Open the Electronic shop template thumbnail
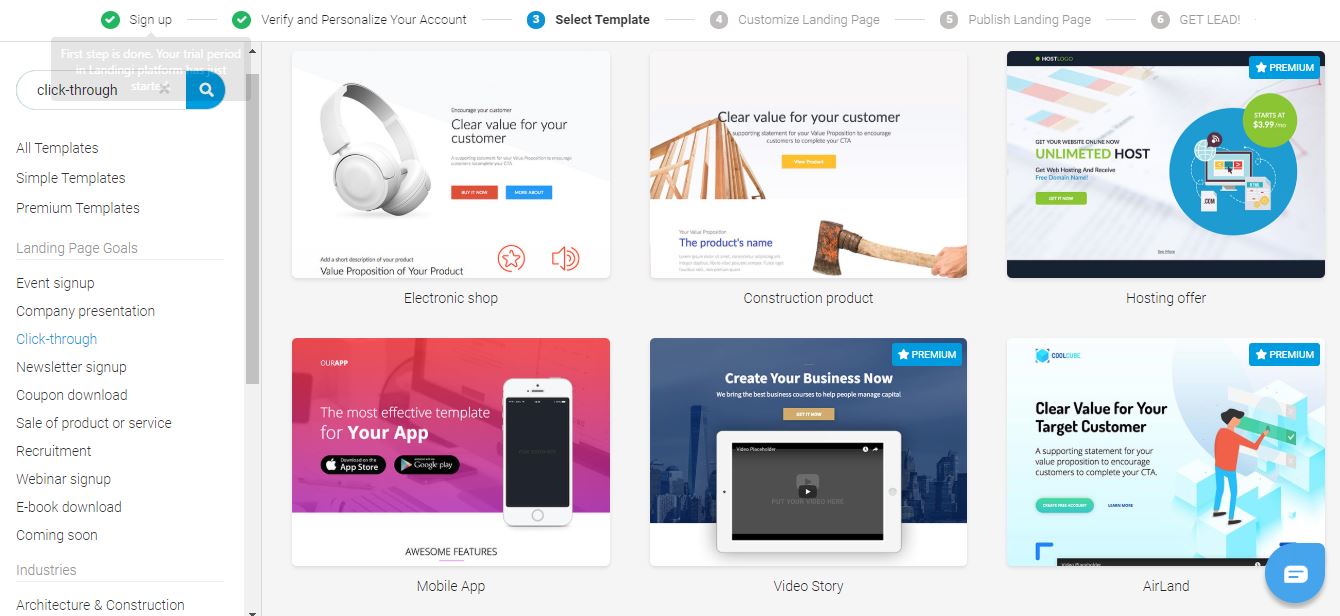This screenshot has width=1340, height=616. pyautogui.click(x=451, y=165)
